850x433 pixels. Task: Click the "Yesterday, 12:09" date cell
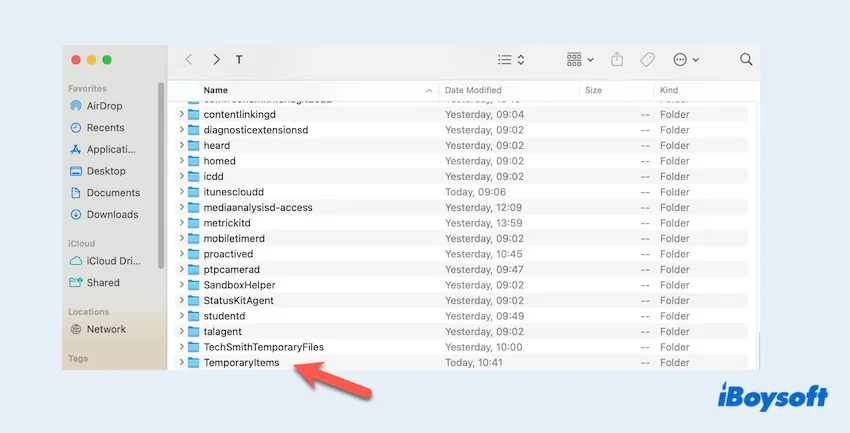(484, 207)
